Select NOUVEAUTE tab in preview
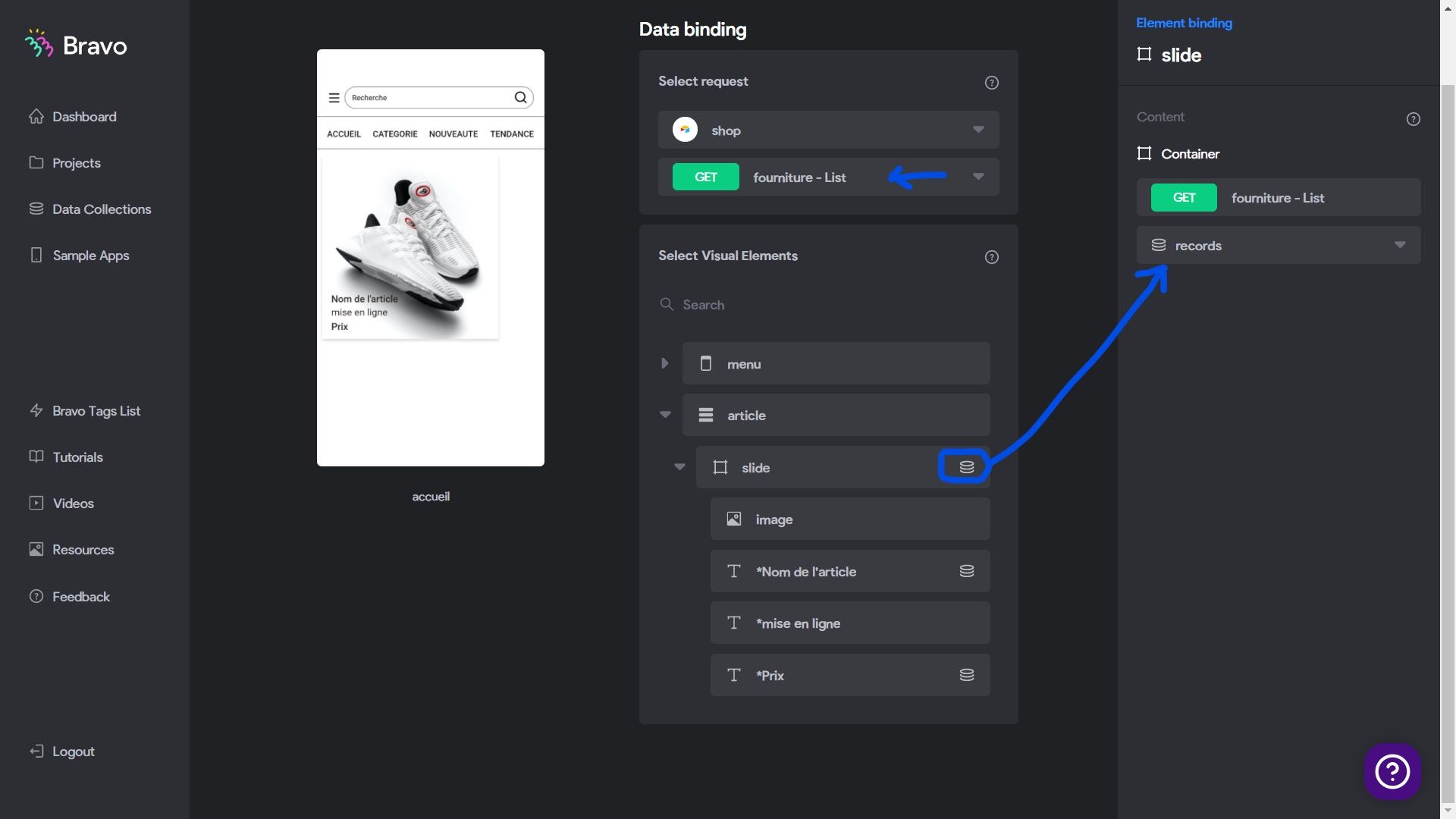Image resolution: width=1456 pixels, height=819 pixels. tap(453, 134)
